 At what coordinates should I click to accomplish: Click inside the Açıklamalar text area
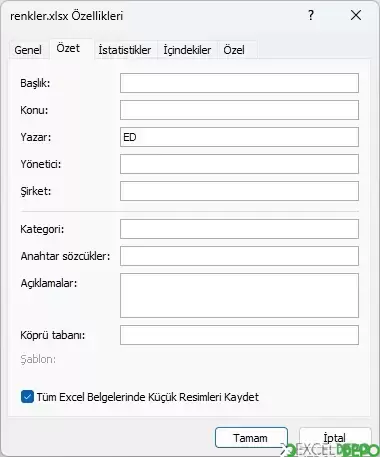[239, 295]
